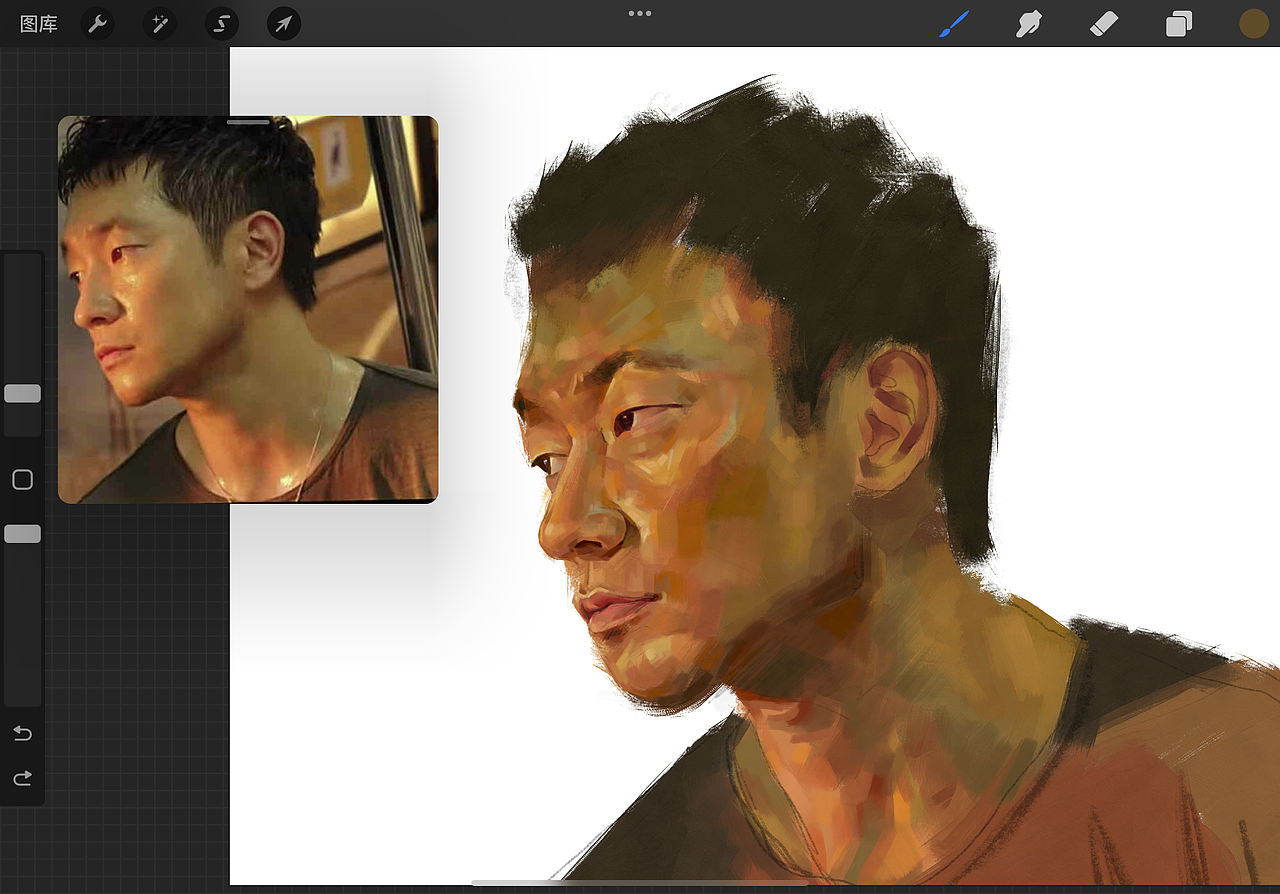Select the Brush tool

pos(954,24)
